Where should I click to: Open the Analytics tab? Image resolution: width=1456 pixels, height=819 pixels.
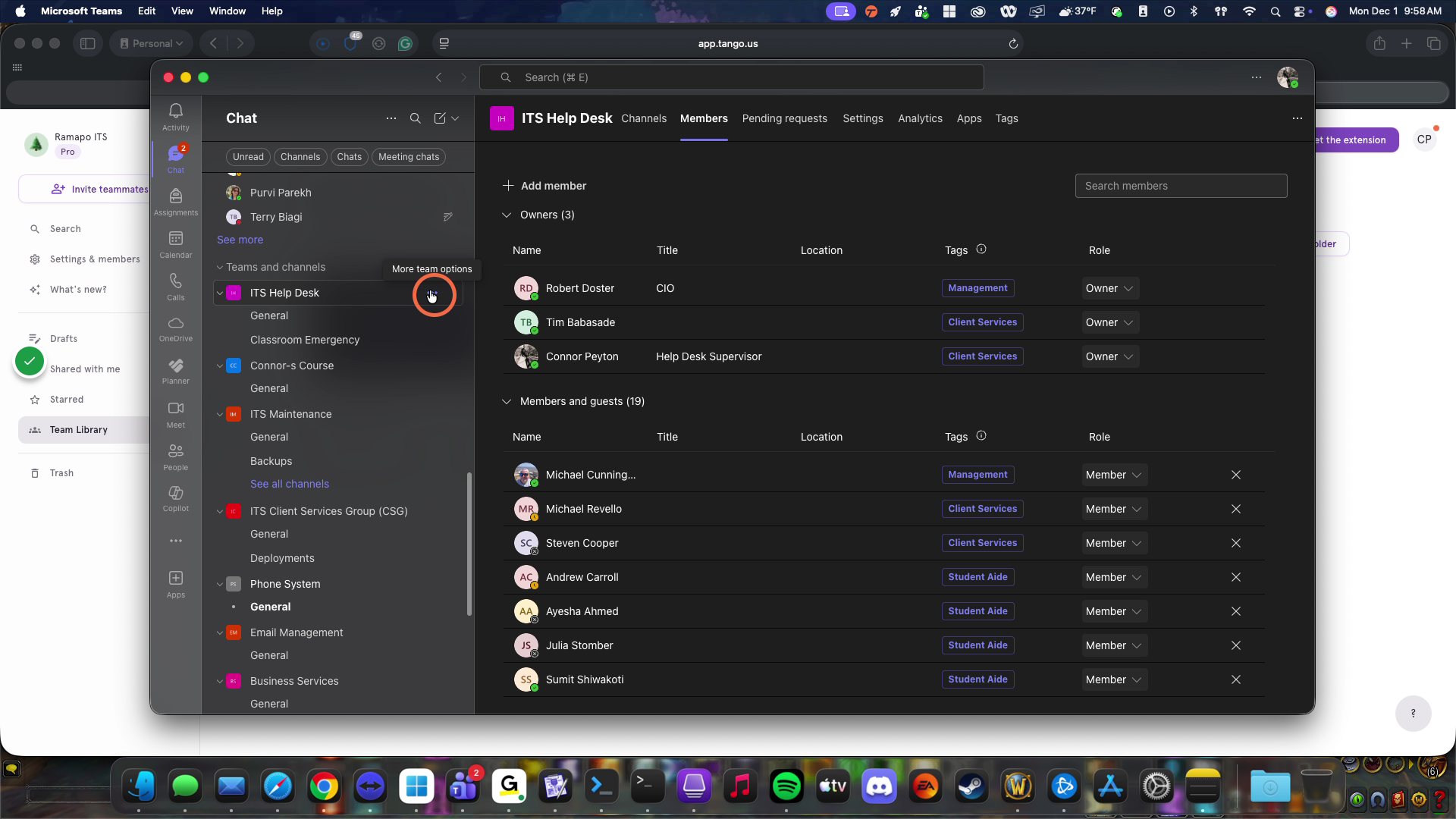pos(920,118)
